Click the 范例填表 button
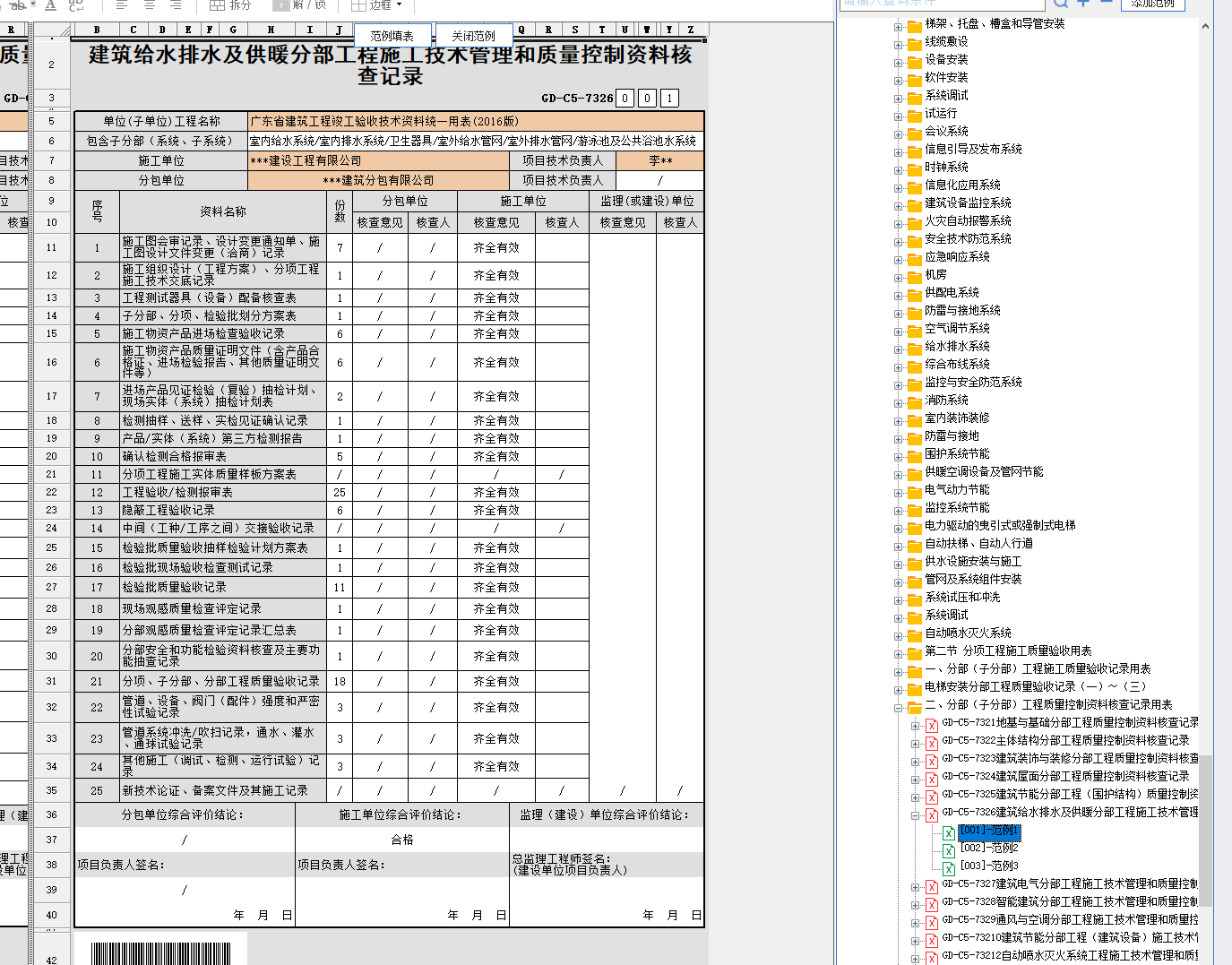 pyautogui.click(x=392, y=36)
